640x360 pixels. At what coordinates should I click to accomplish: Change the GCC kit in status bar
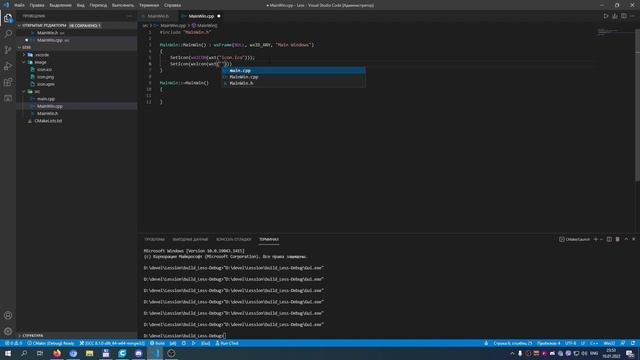(112, 343)
